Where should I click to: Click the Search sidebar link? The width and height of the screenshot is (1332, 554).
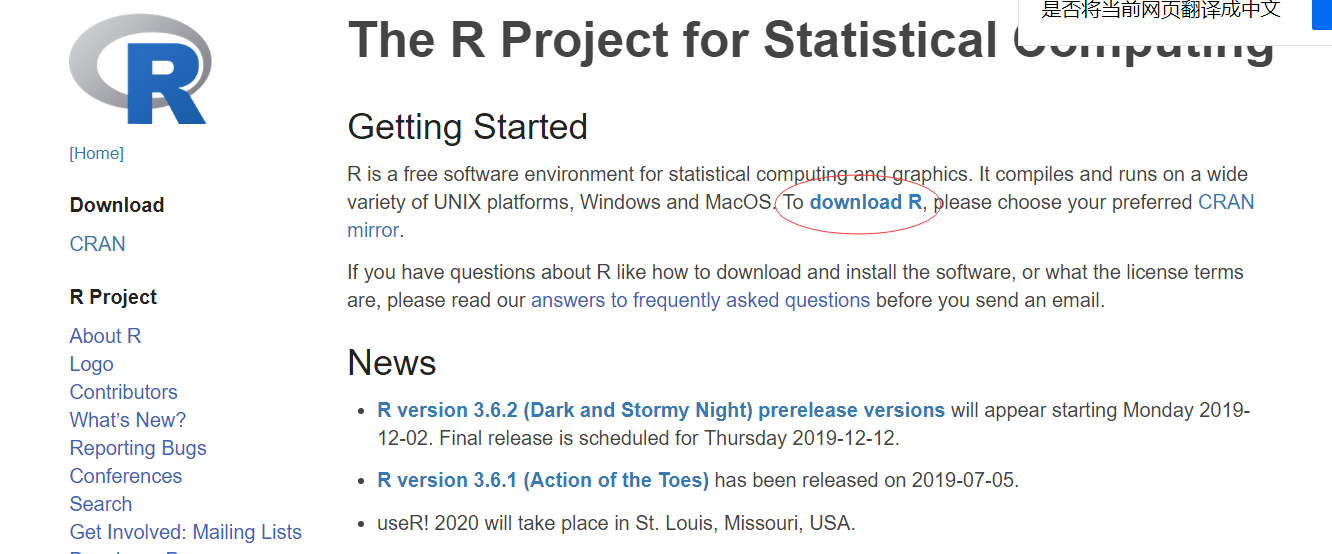click(x=100, y=504)
